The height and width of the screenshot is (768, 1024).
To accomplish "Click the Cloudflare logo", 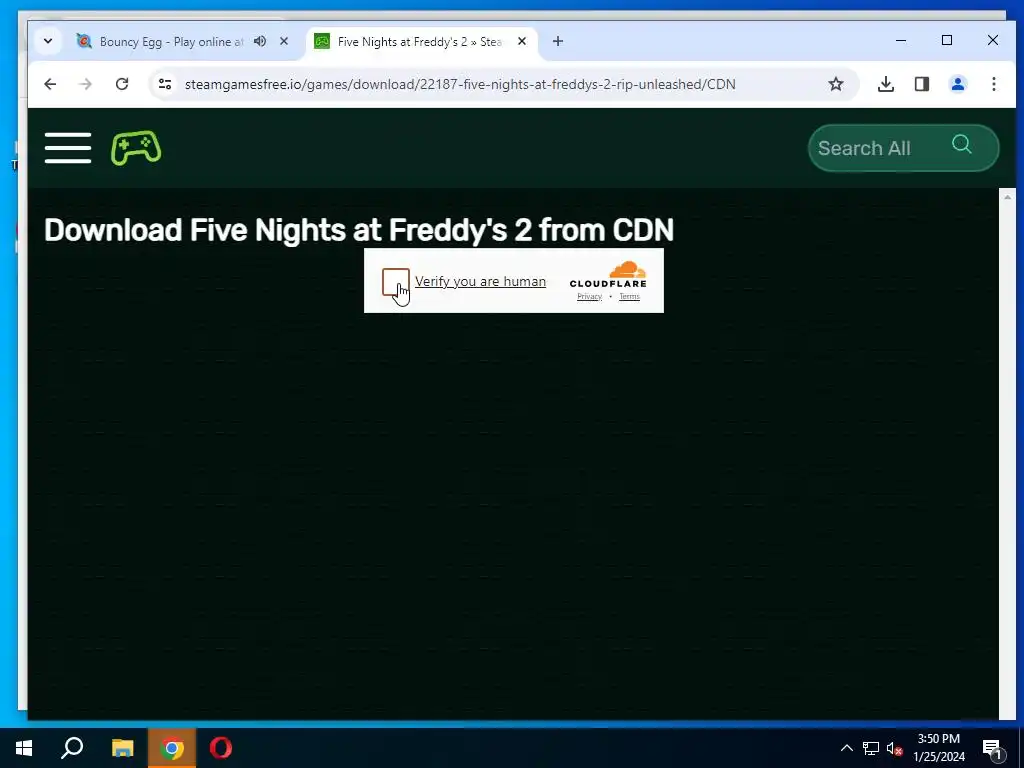I will coord(608,274).
